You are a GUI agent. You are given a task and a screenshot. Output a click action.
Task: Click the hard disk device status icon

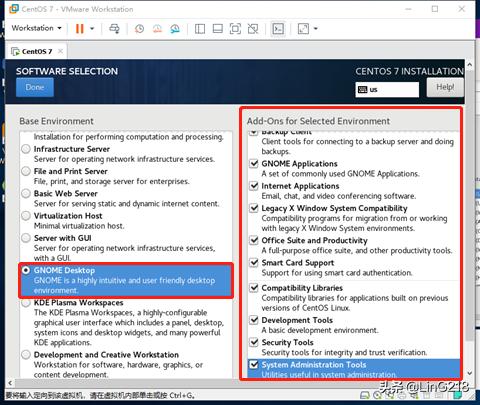pos(365,395)
